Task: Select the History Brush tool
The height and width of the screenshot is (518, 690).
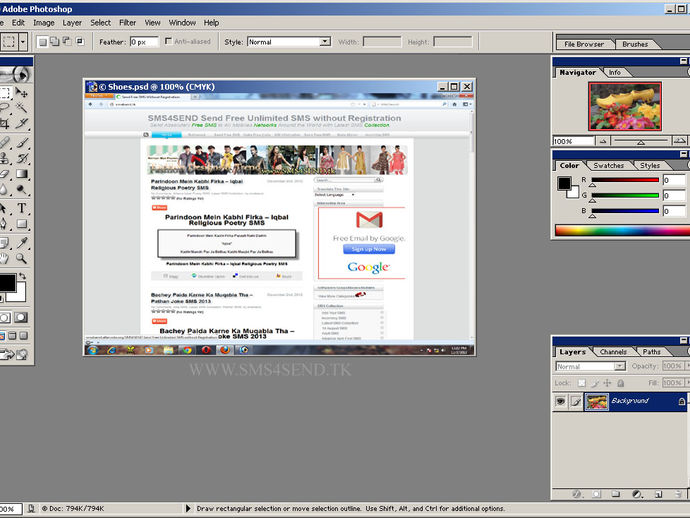Action: (x=21, y=158)
